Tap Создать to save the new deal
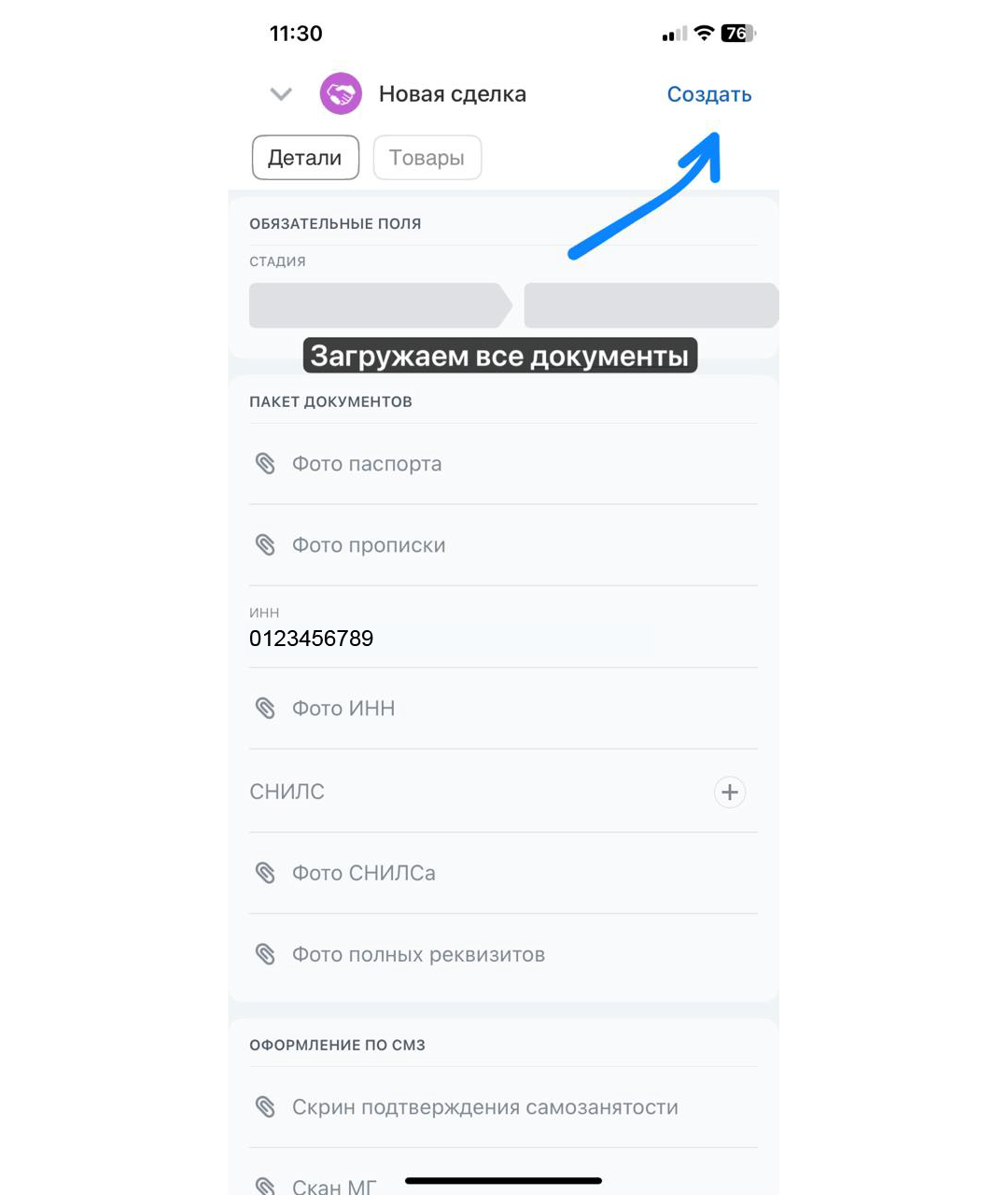1008x1195 pixels. pyautogui.click(x=708, y=93)
